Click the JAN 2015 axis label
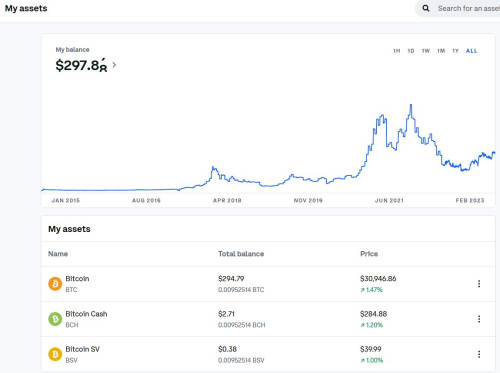Image resolution: width=500 pixels, height=373 pixels. pos(66,200)
